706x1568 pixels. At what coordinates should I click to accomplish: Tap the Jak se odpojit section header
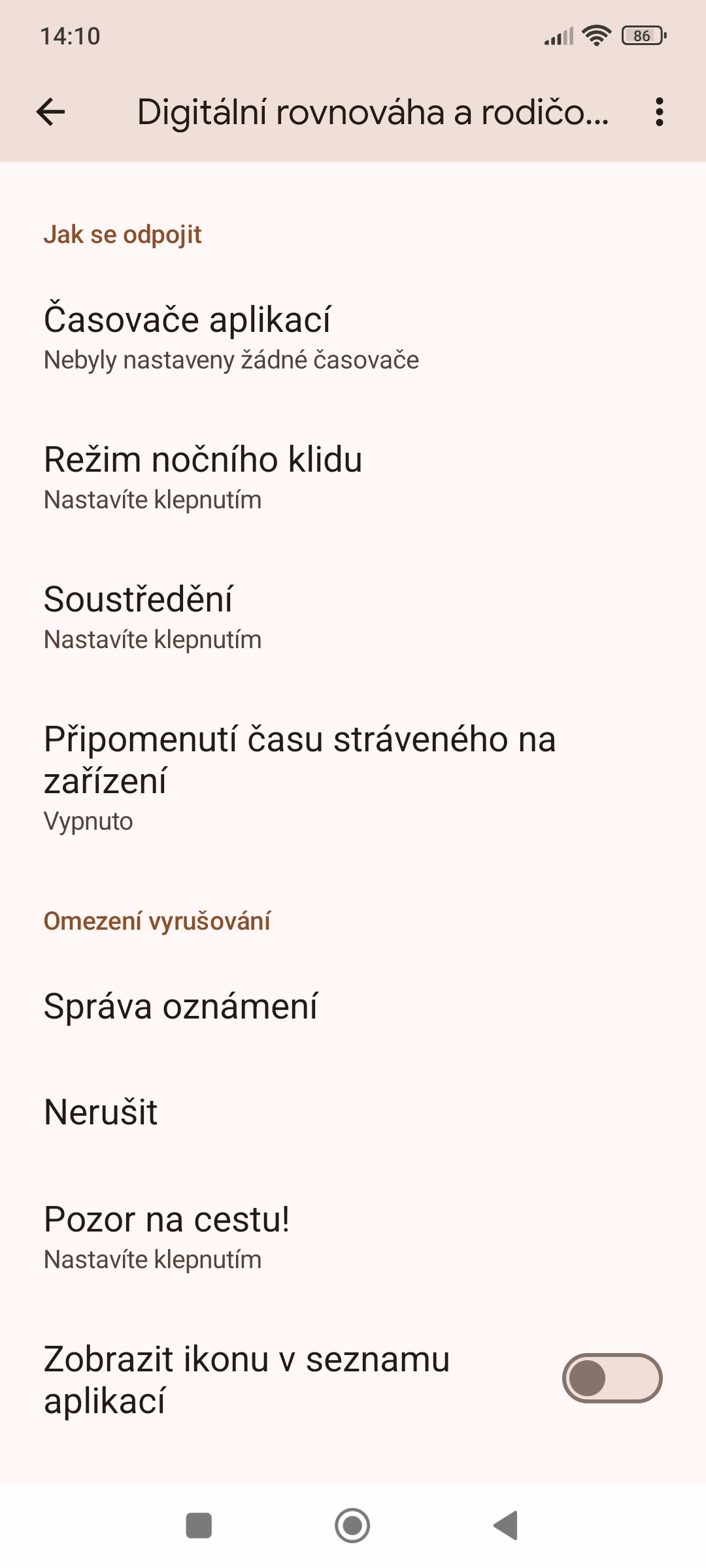(x=122, y=235)
